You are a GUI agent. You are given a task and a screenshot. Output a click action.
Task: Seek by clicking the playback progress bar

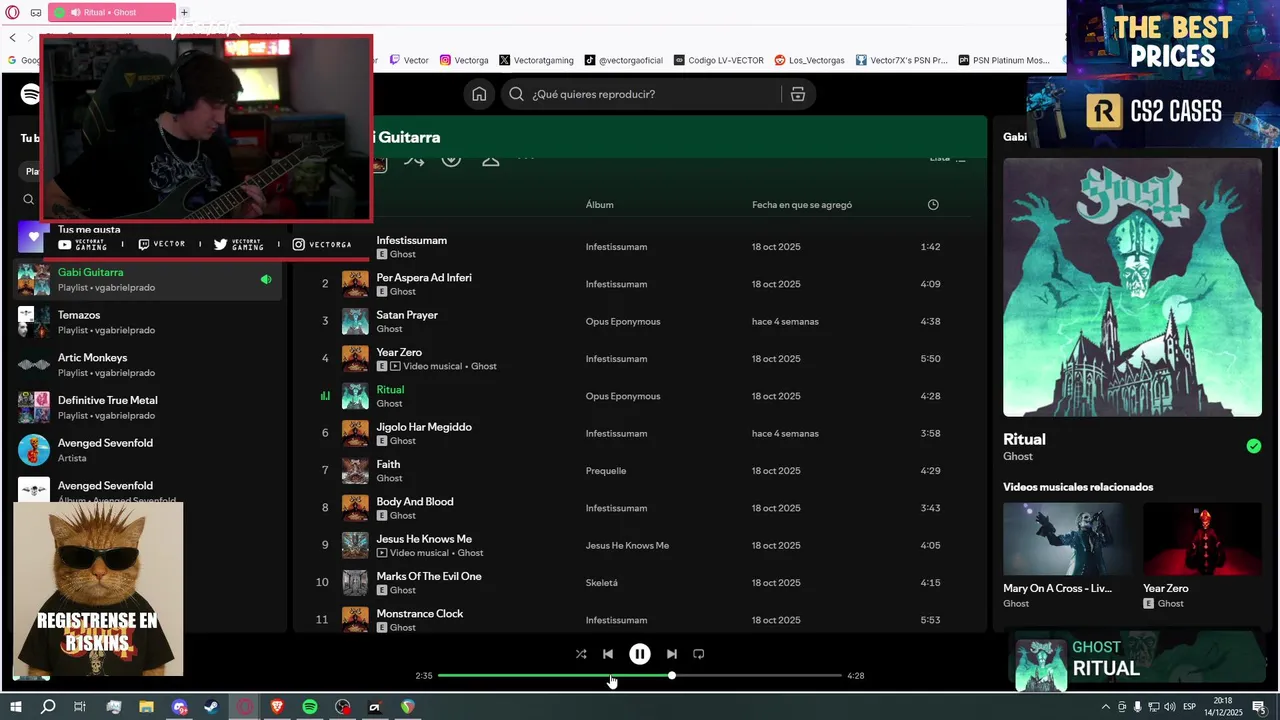click(640, 676)
